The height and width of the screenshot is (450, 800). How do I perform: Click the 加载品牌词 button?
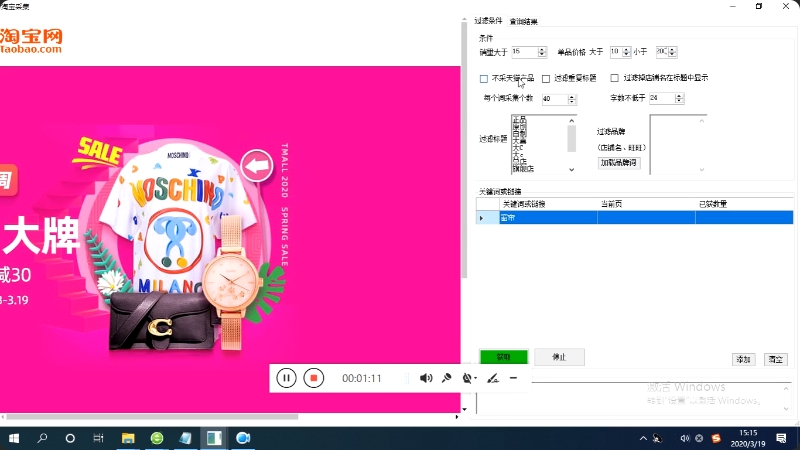[618, 163]
